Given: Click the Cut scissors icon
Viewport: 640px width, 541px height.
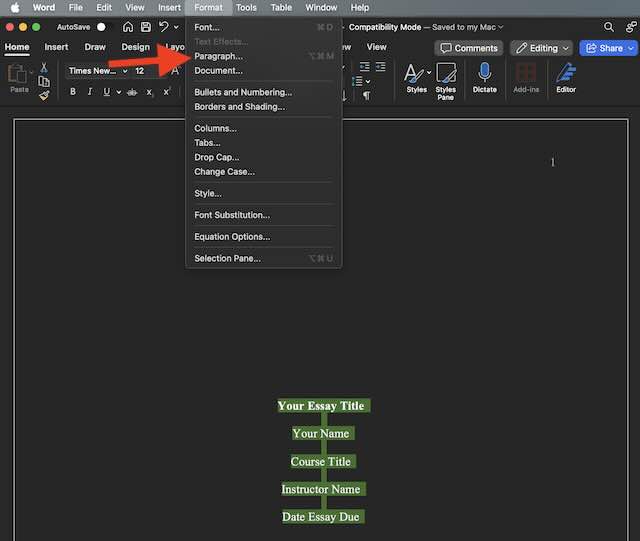Looking at the screenshot, I should (44, 67).
